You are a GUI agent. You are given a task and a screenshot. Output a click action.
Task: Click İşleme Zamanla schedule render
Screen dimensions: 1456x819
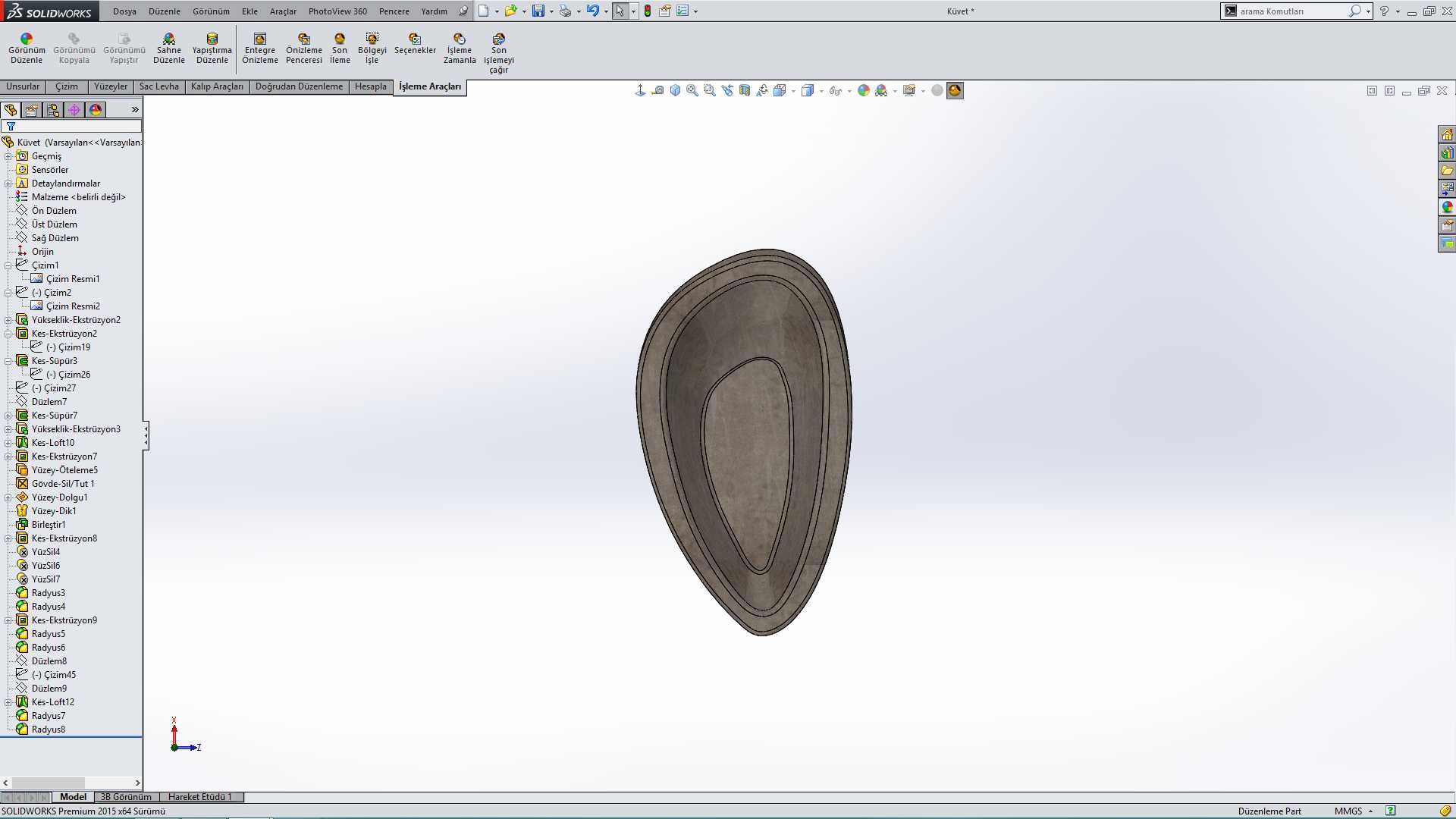coord(460,49)
